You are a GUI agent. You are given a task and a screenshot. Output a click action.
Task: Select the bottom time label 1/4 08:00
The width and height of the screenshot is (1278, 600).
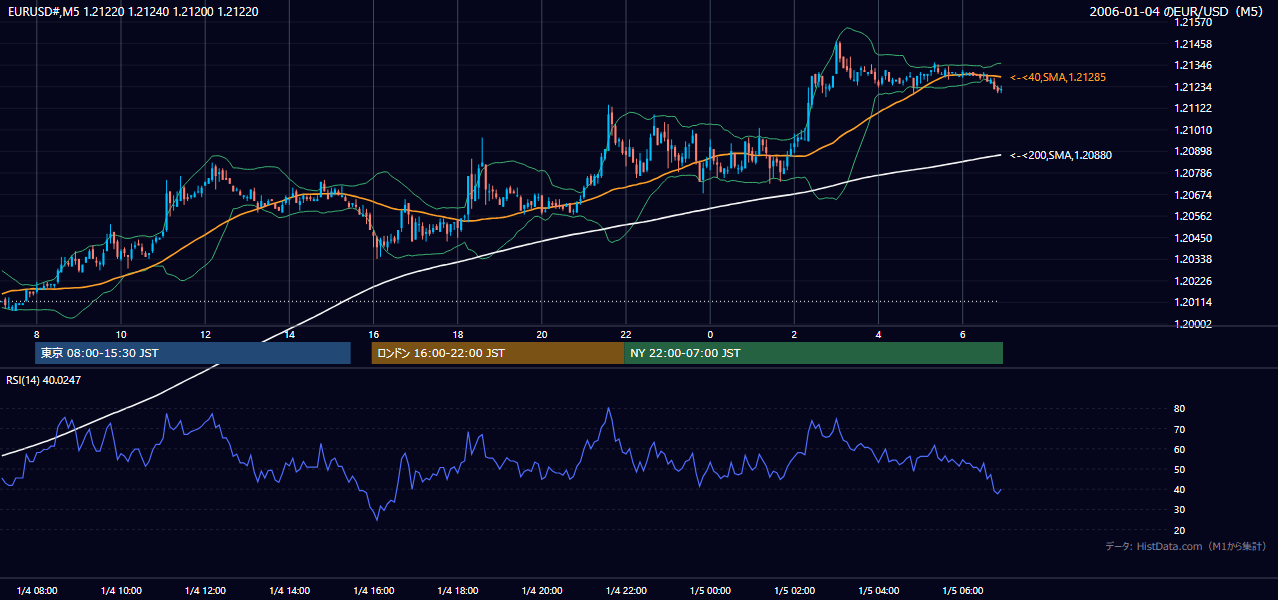[37, 591]
